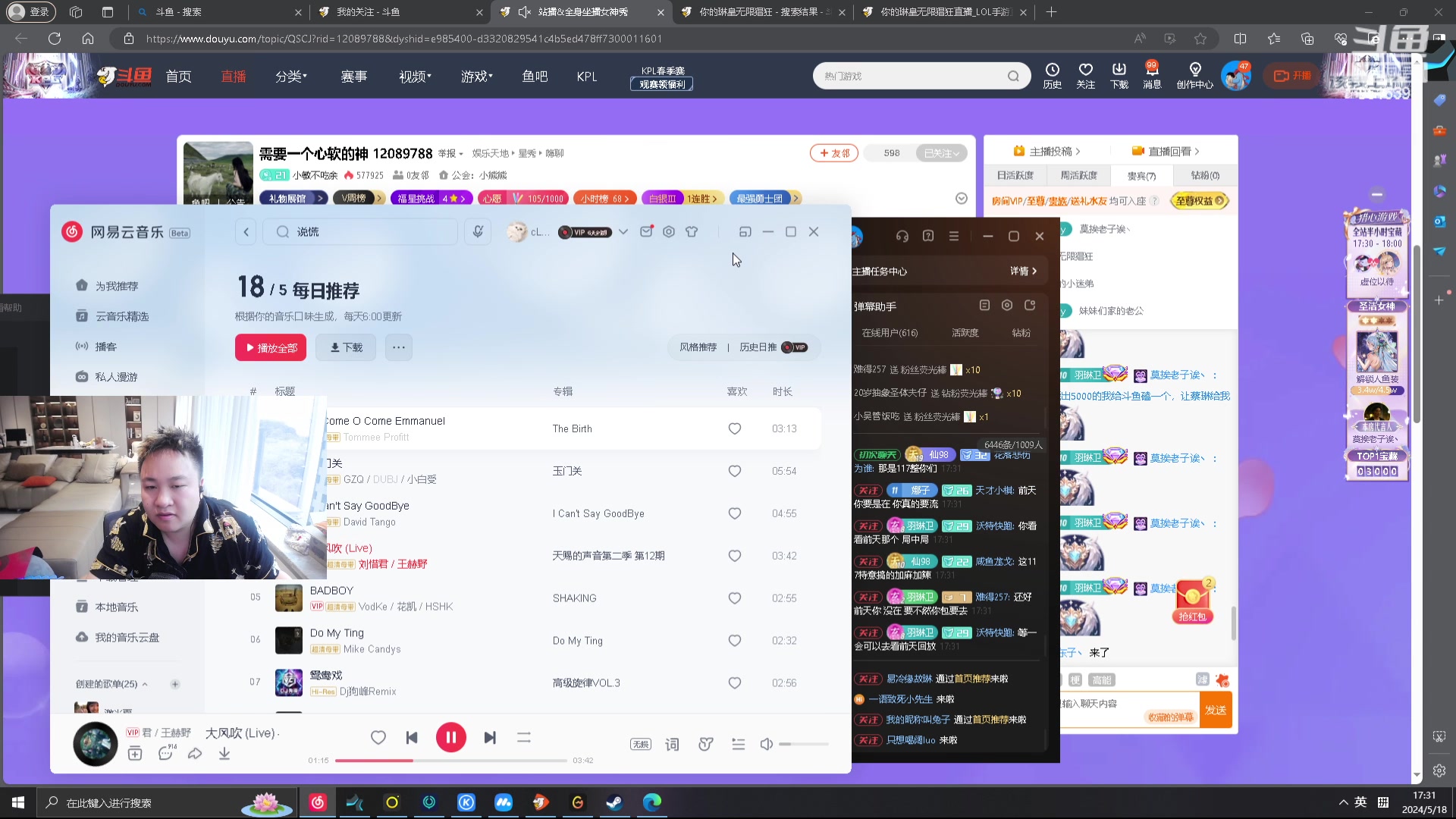Open the playlist queue icon in music player
The image size is (1456, 819).
point(738,744)
